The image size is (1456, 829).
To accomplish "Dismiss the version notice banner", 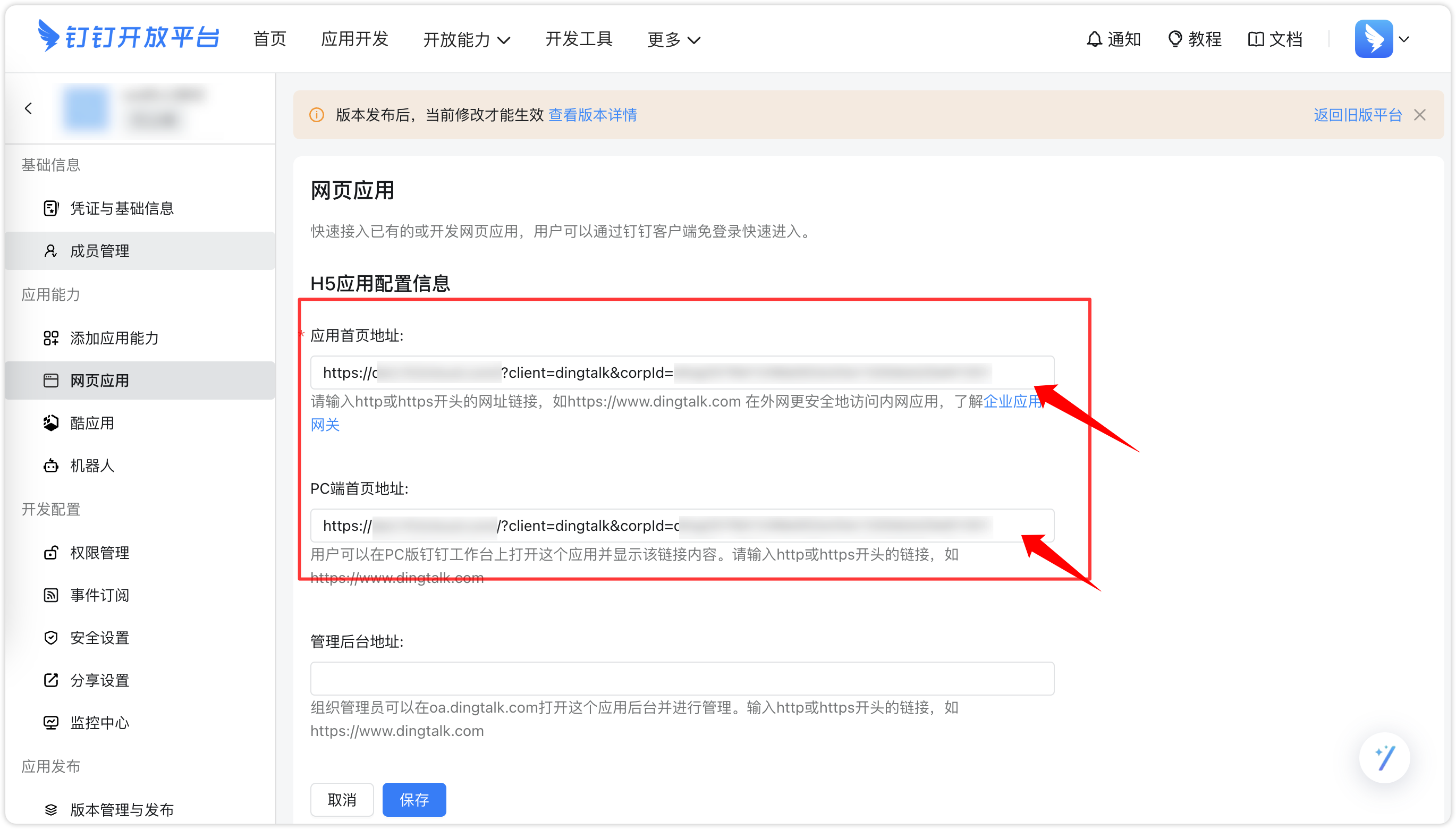I will [1419, 115].
